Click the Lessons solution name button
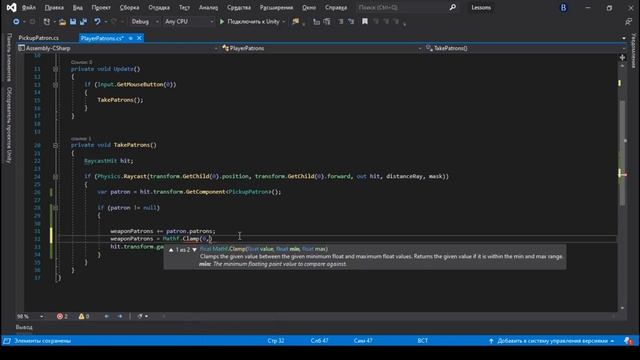The image size is (640, 360). [x=481, y=7]
